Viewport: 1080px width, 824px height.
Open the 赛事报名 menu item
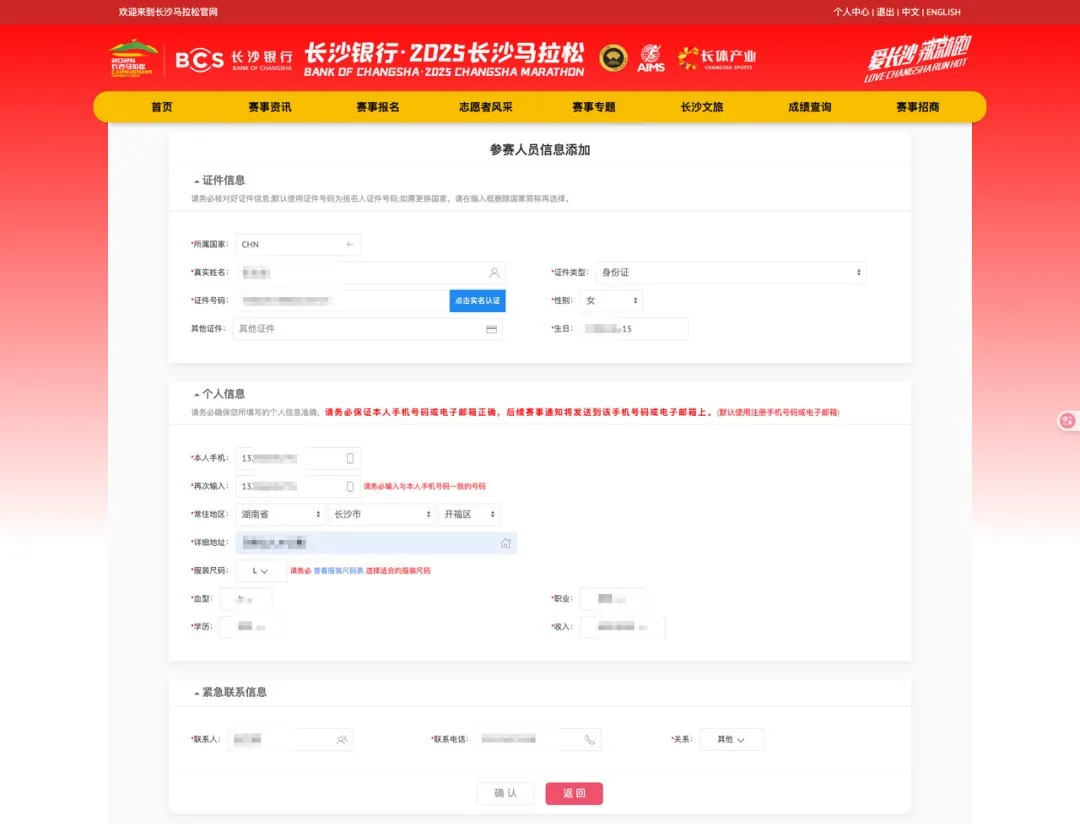(x=378, y=107)
